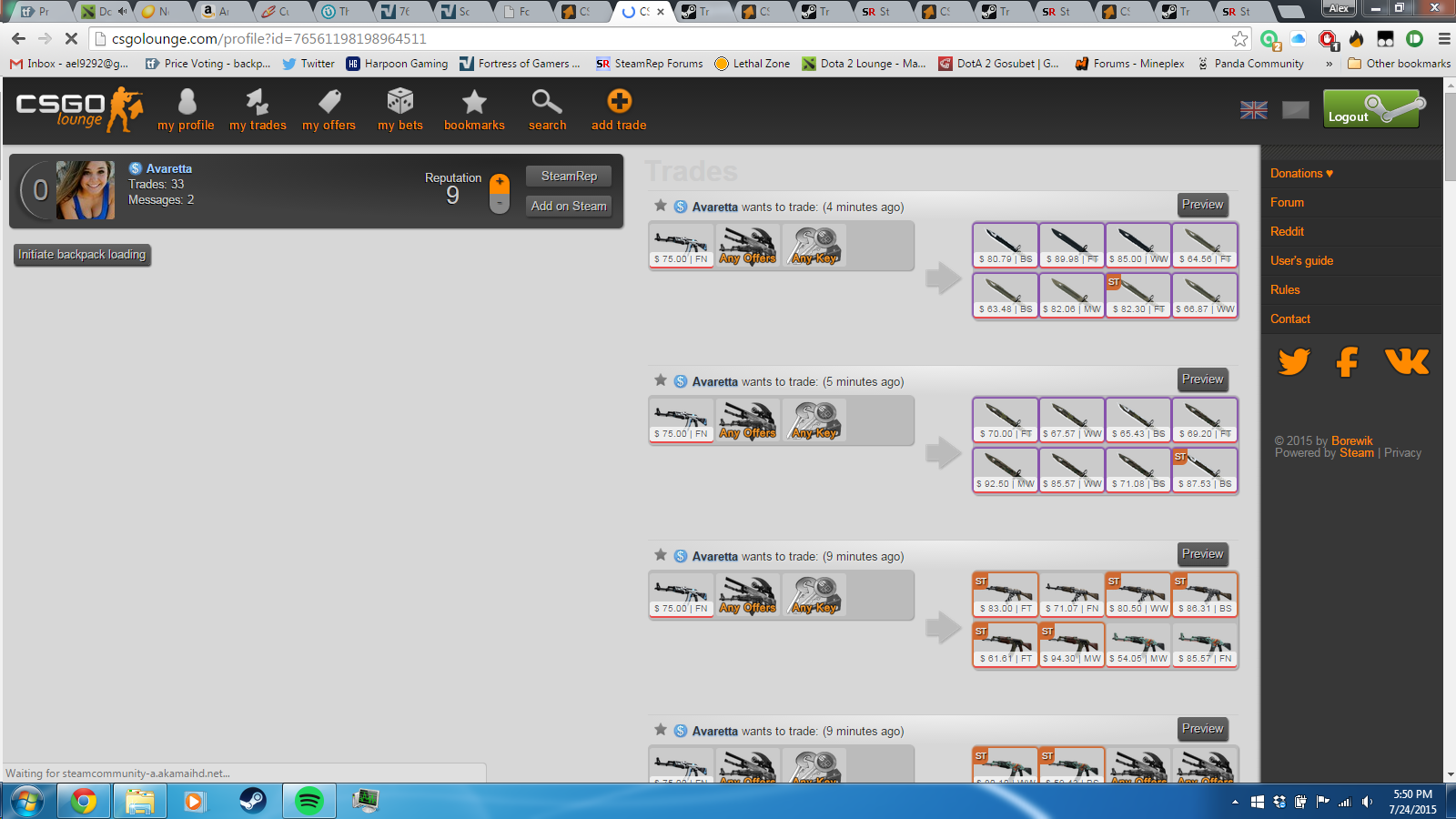Open the User's guide sidebar link

click(1301, 260)
